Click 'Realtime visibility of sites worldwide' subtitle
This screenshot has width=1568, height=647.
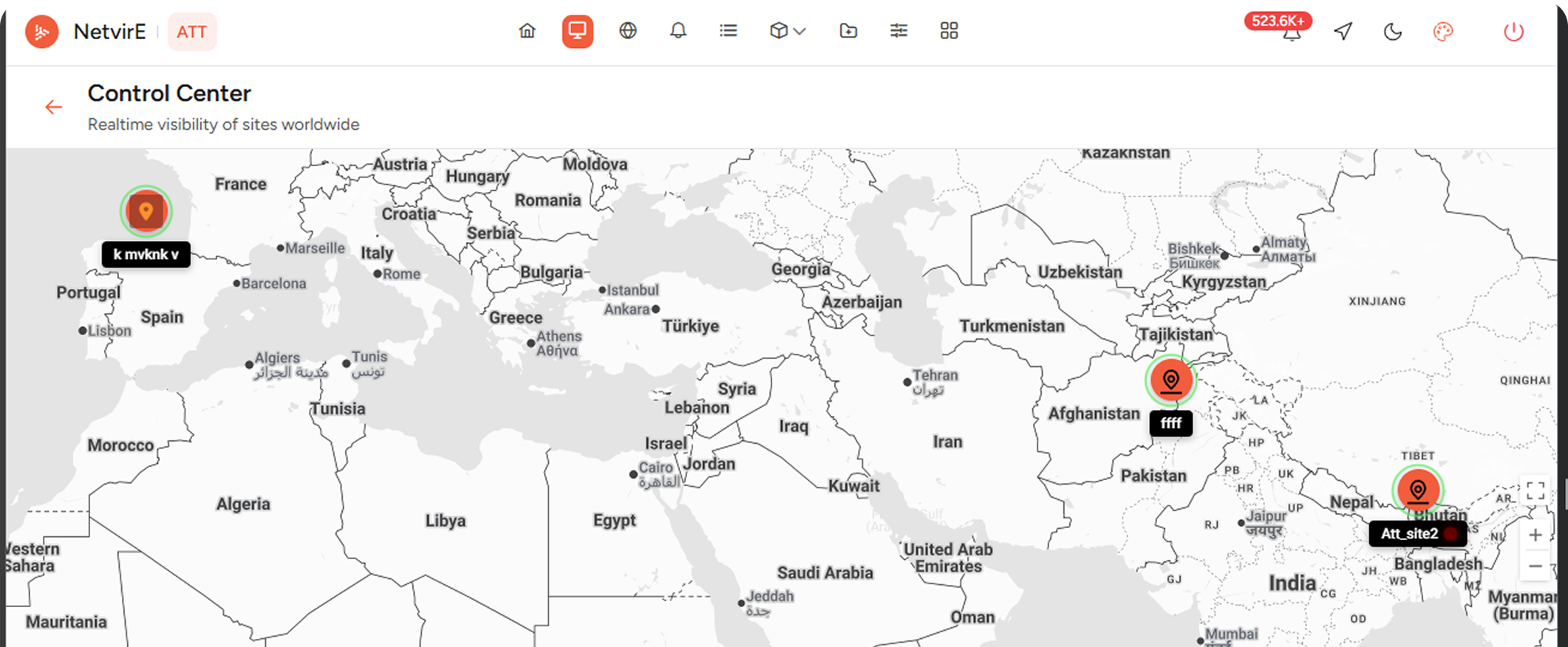(x=223, y=125)
